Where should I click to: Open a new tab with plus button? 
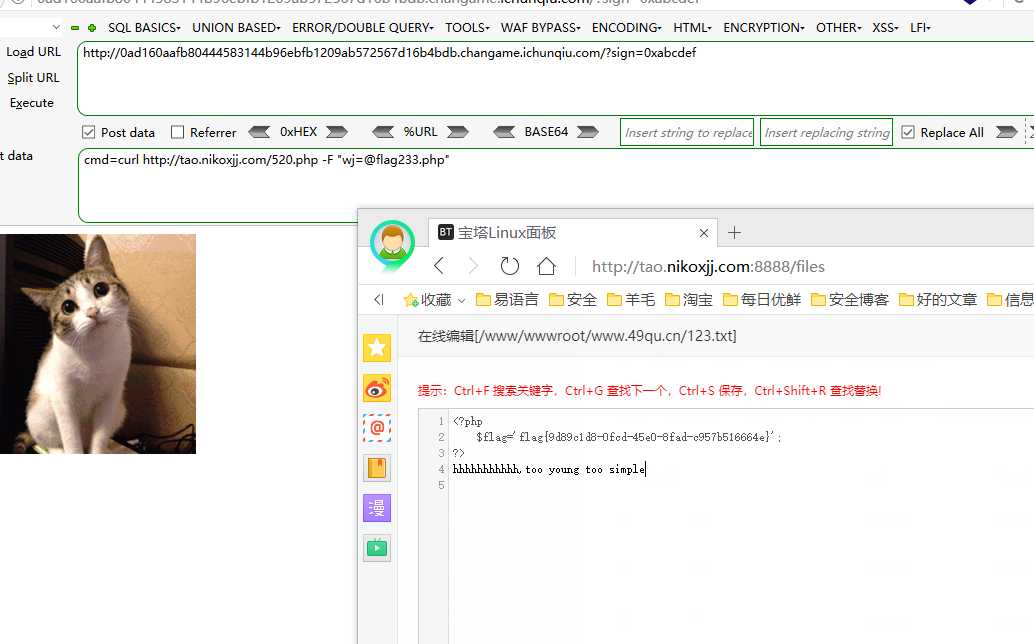tap(734, 233)
